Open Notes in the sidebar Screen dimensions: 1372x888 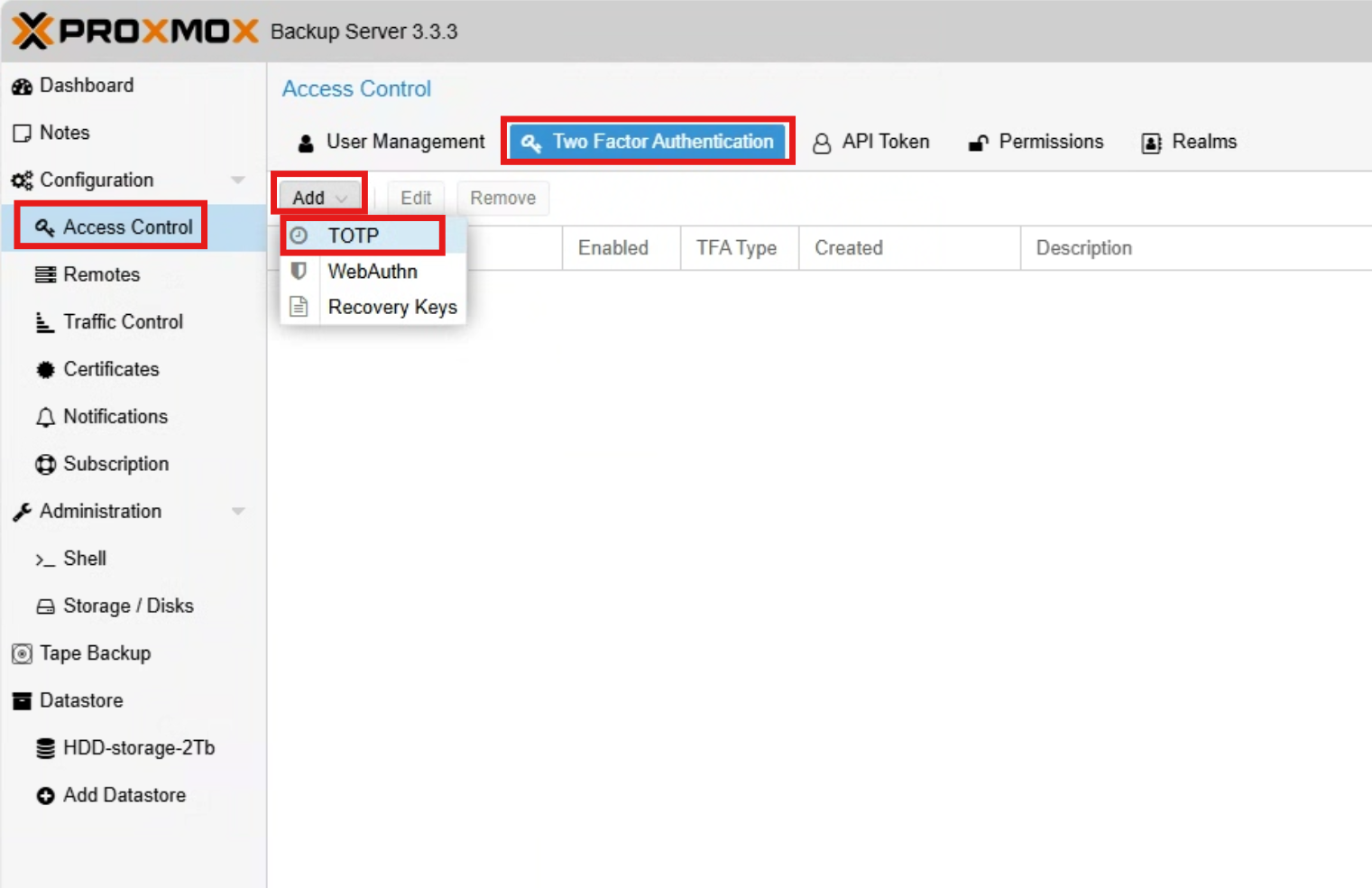(x=134, y=133)
